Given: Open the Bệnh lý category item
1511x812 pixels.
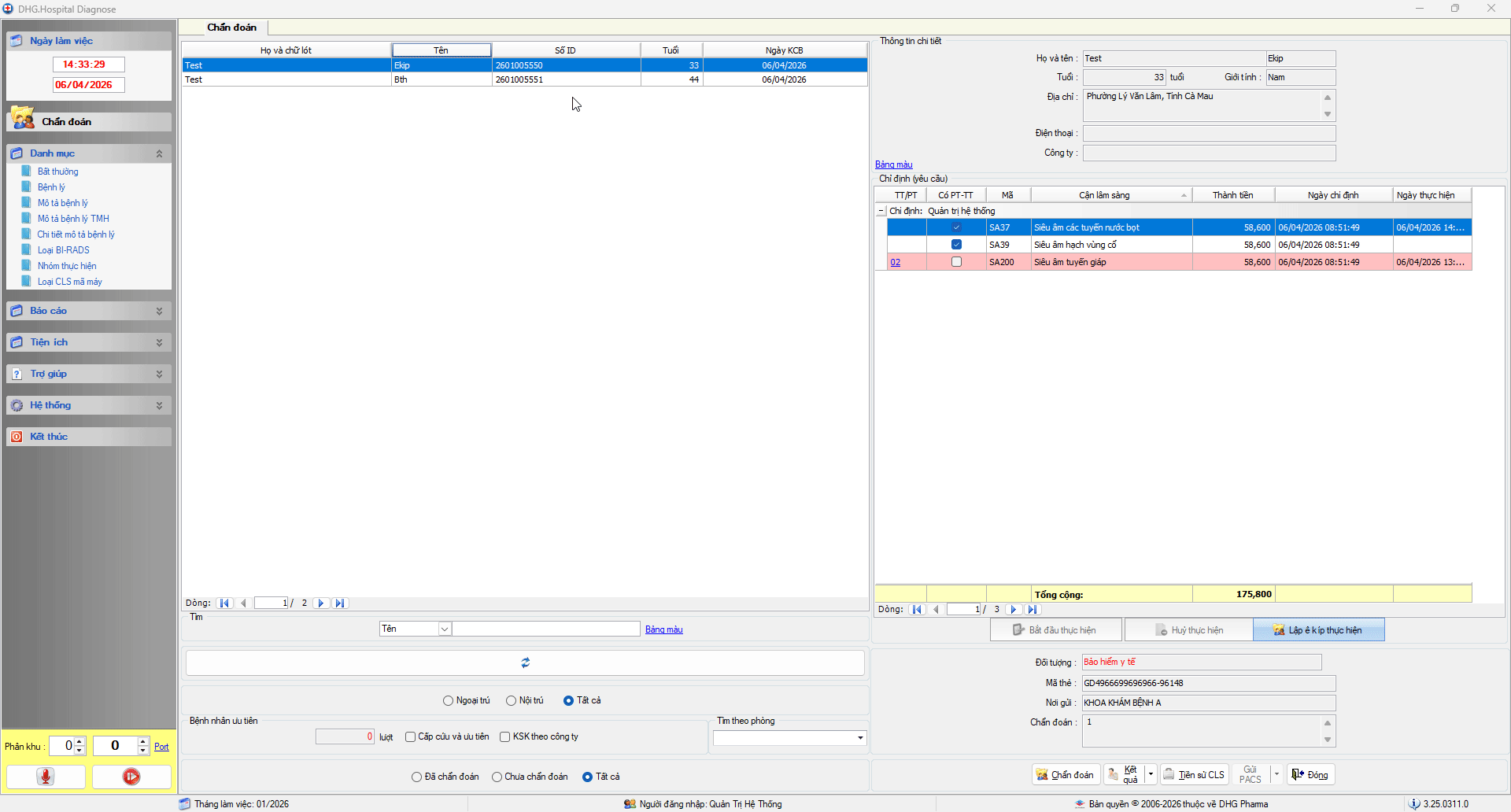Looking at the screenshot, I should (51, 187).
